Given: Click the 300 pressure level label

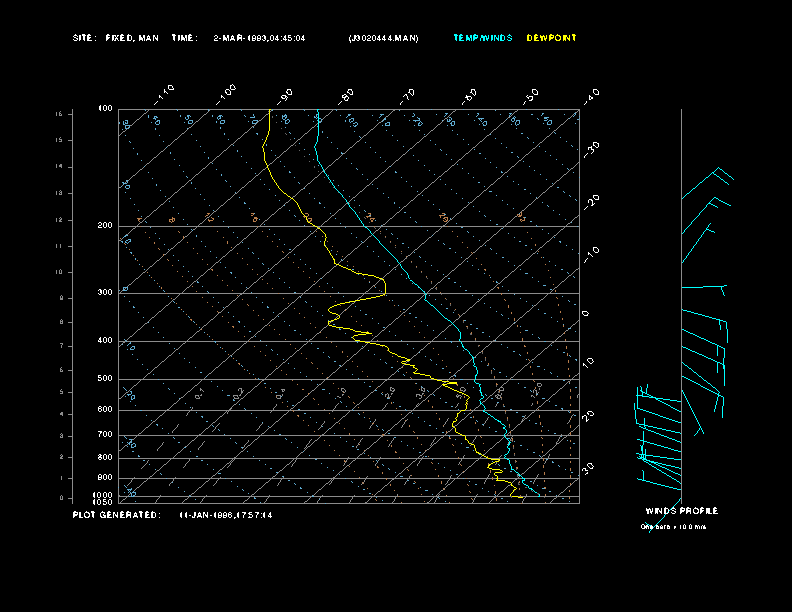Looking at the screenshot, I should [105, 293].
